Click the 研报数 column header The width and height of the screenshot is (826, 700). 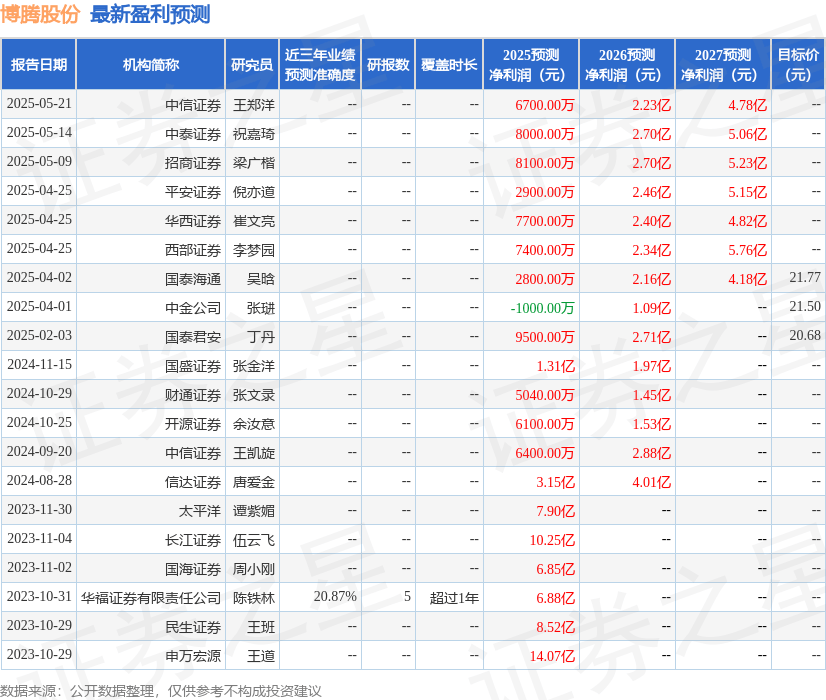coord(388,64)
